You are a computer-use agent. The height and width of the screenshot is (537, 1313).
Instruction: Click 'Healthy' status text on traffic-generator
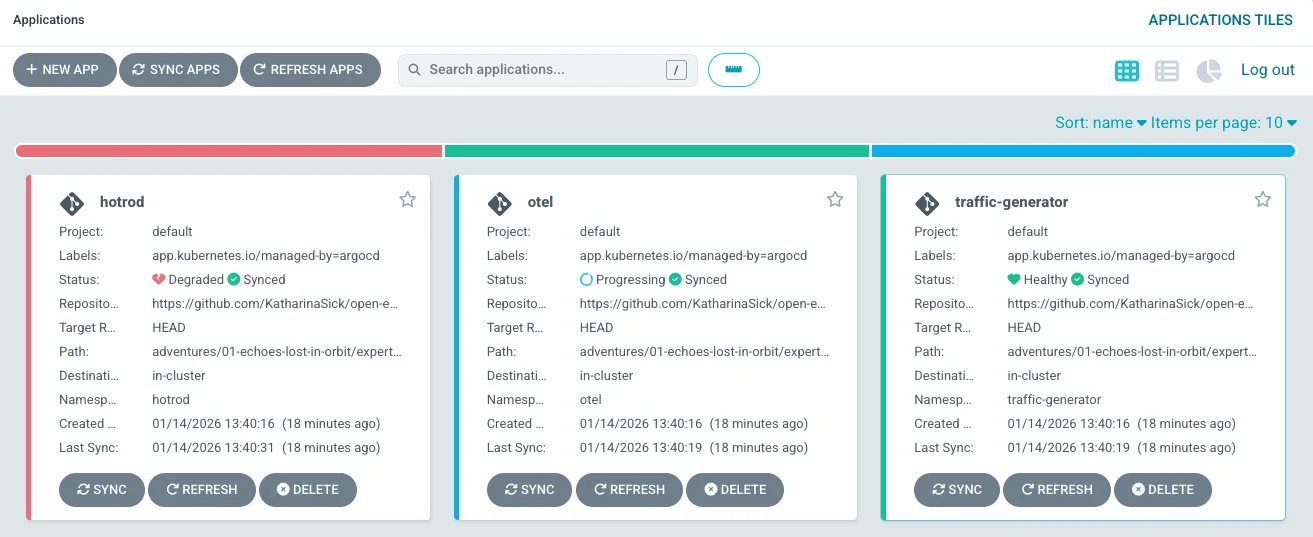click(x=1046, y=280)
